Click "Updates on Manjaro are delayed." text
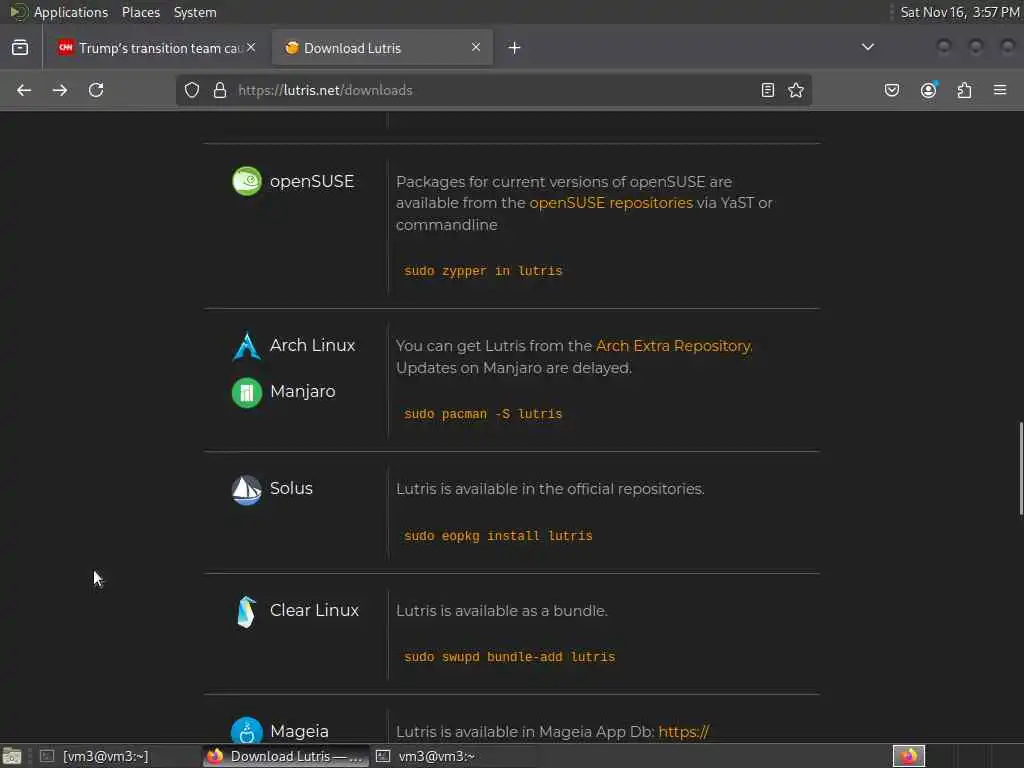1024x768 pixels. tap(514, 368)
